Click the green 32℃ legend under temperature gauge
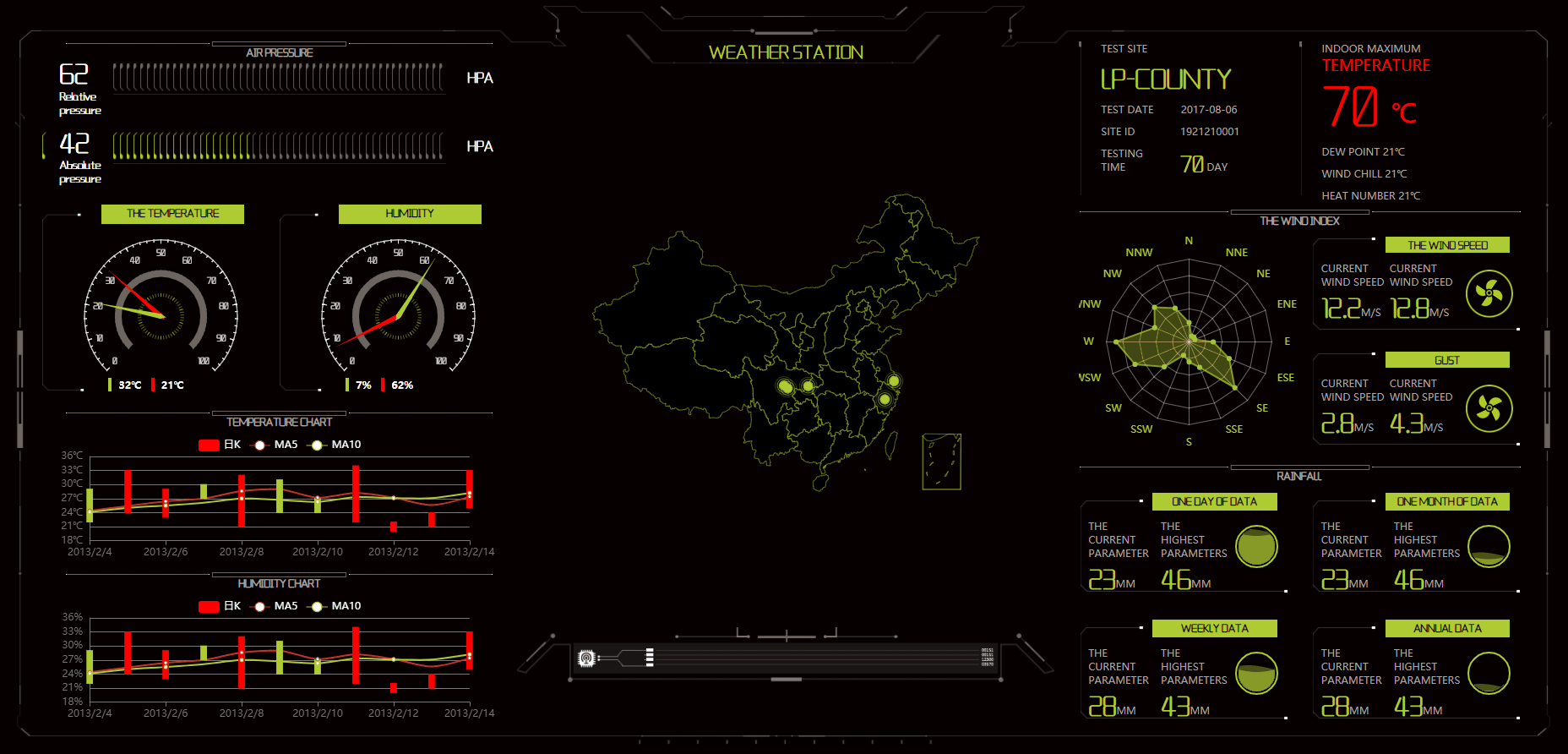Screen dimensions: 1568x754 [x=125, y=385]
